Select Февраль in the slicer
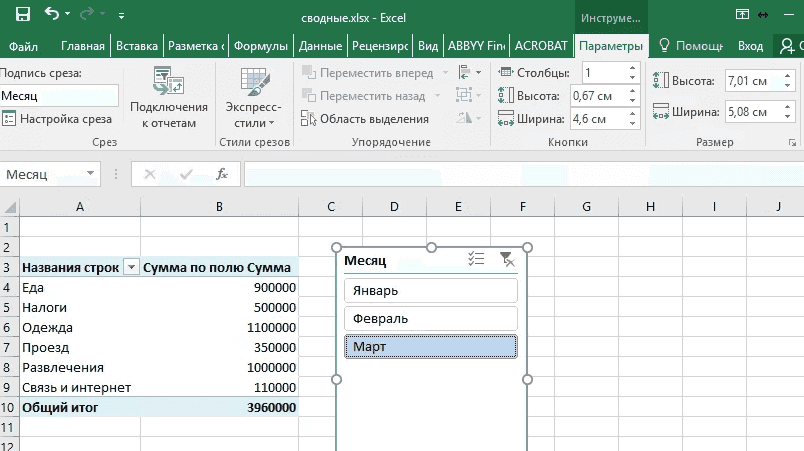804x451 pixels. 430,318
